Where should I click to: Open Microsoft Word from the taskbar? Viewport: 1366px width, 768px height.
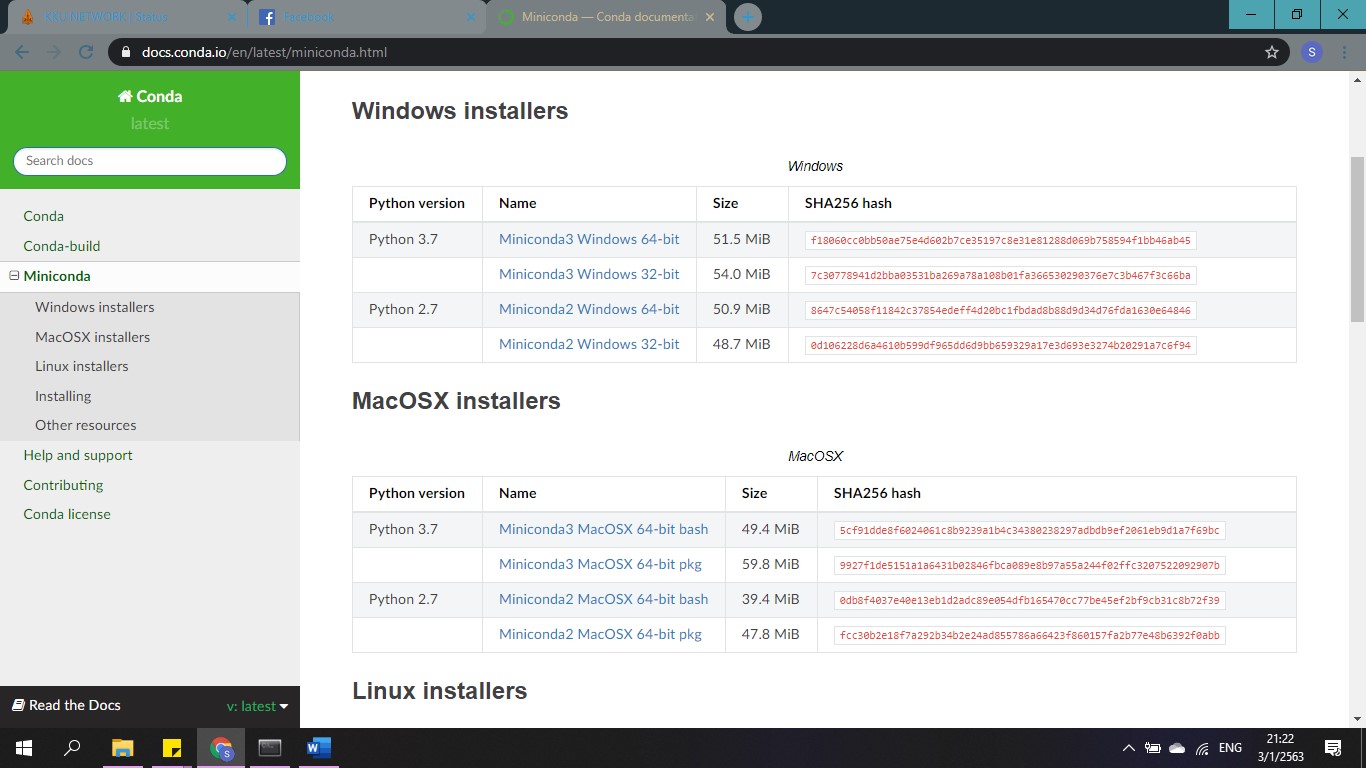[318, 747]
